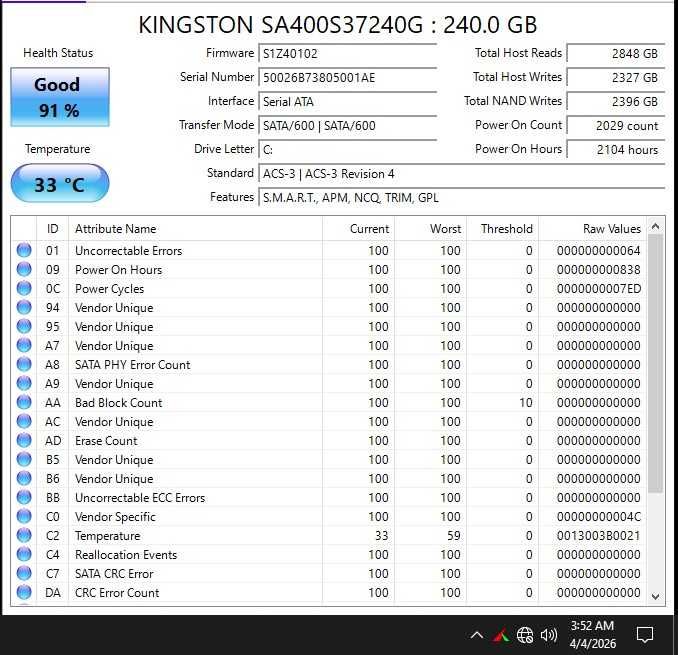This screenshot has width=678, height=655.
Task: Click the status orb for Bad Block Count
Action: (x=24, y=403)
